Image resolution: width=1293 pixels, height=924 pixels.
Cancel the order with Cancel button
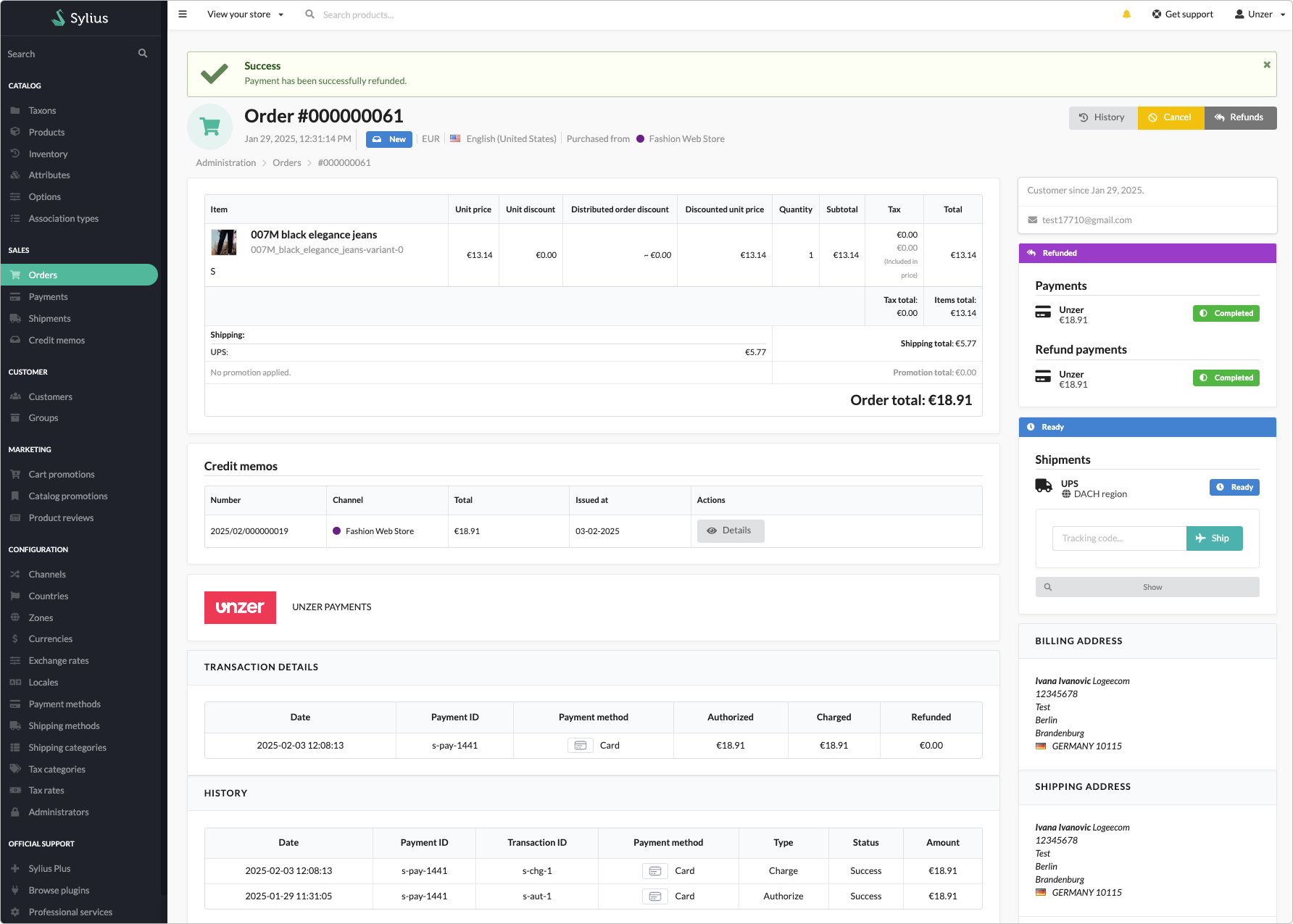[1171, 117]
